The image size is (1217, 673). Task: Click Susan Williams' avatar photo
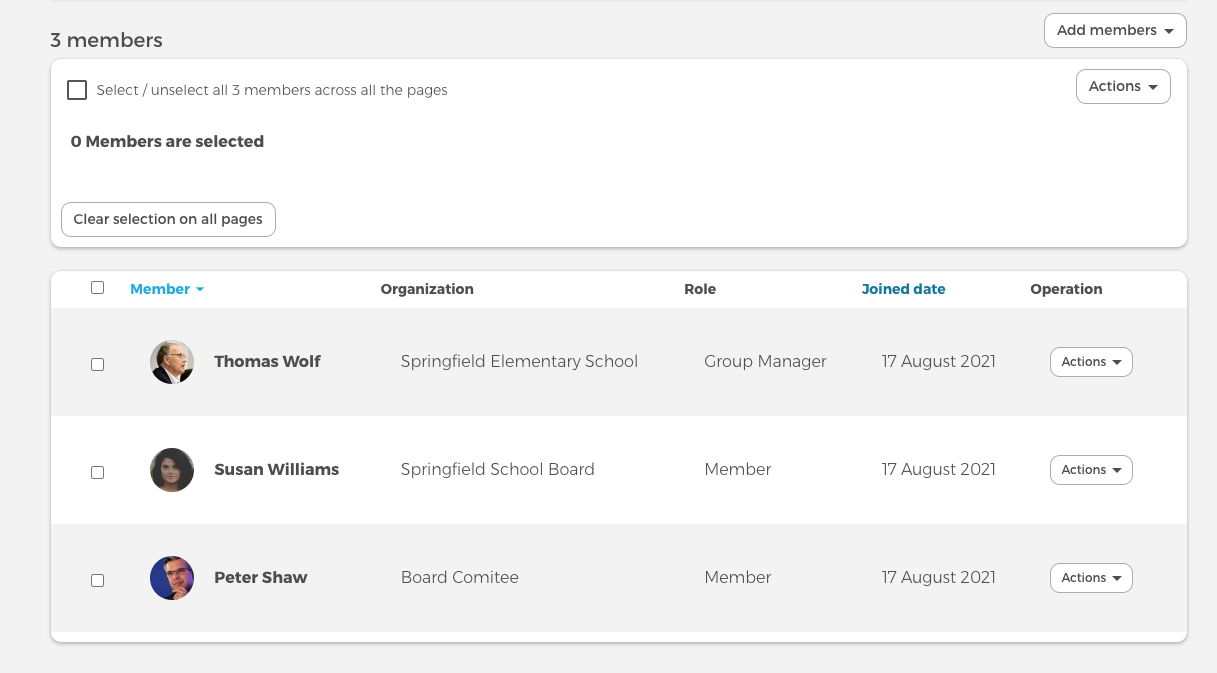172,470
